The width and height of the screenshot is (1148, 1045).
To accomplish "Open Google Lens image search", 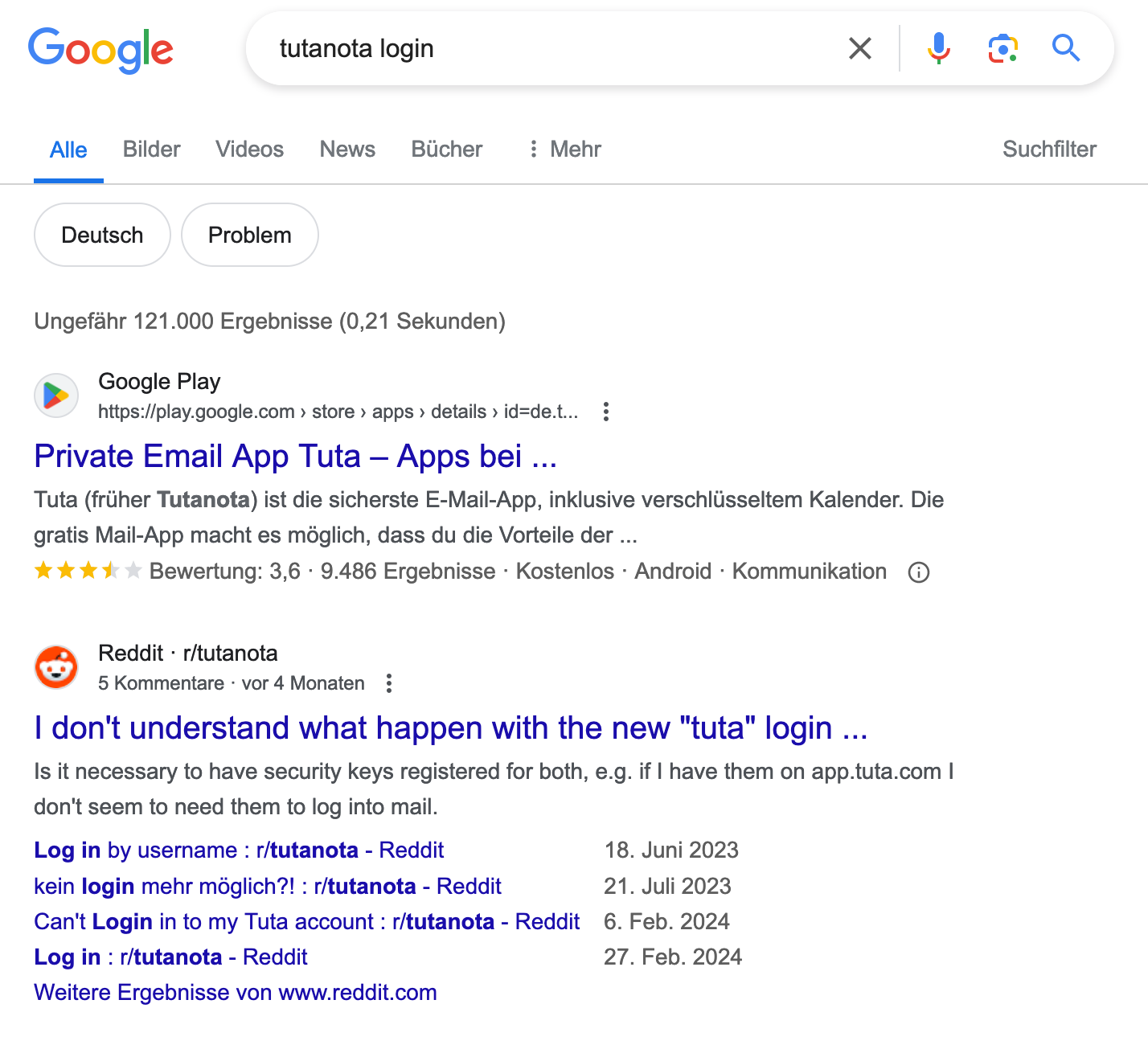I will tap(1002, 48).
